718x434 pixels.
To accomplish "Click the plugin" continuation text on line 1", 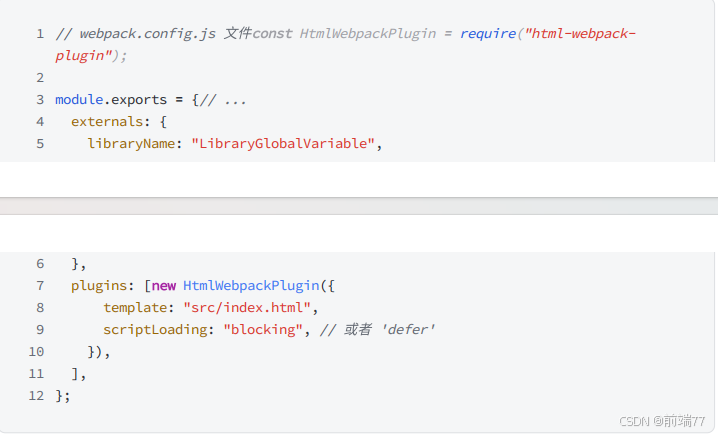I will (84, 56).
